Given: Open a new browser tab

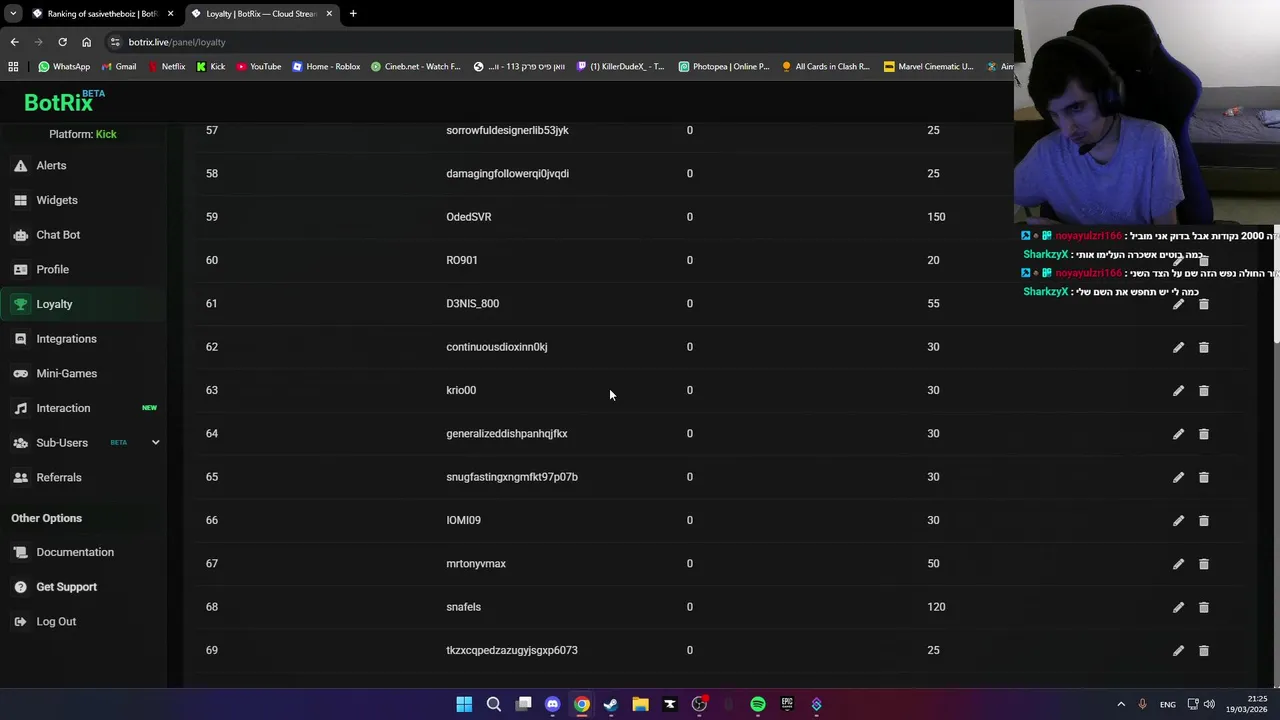Looking at the screenshot, I should 353,14.
